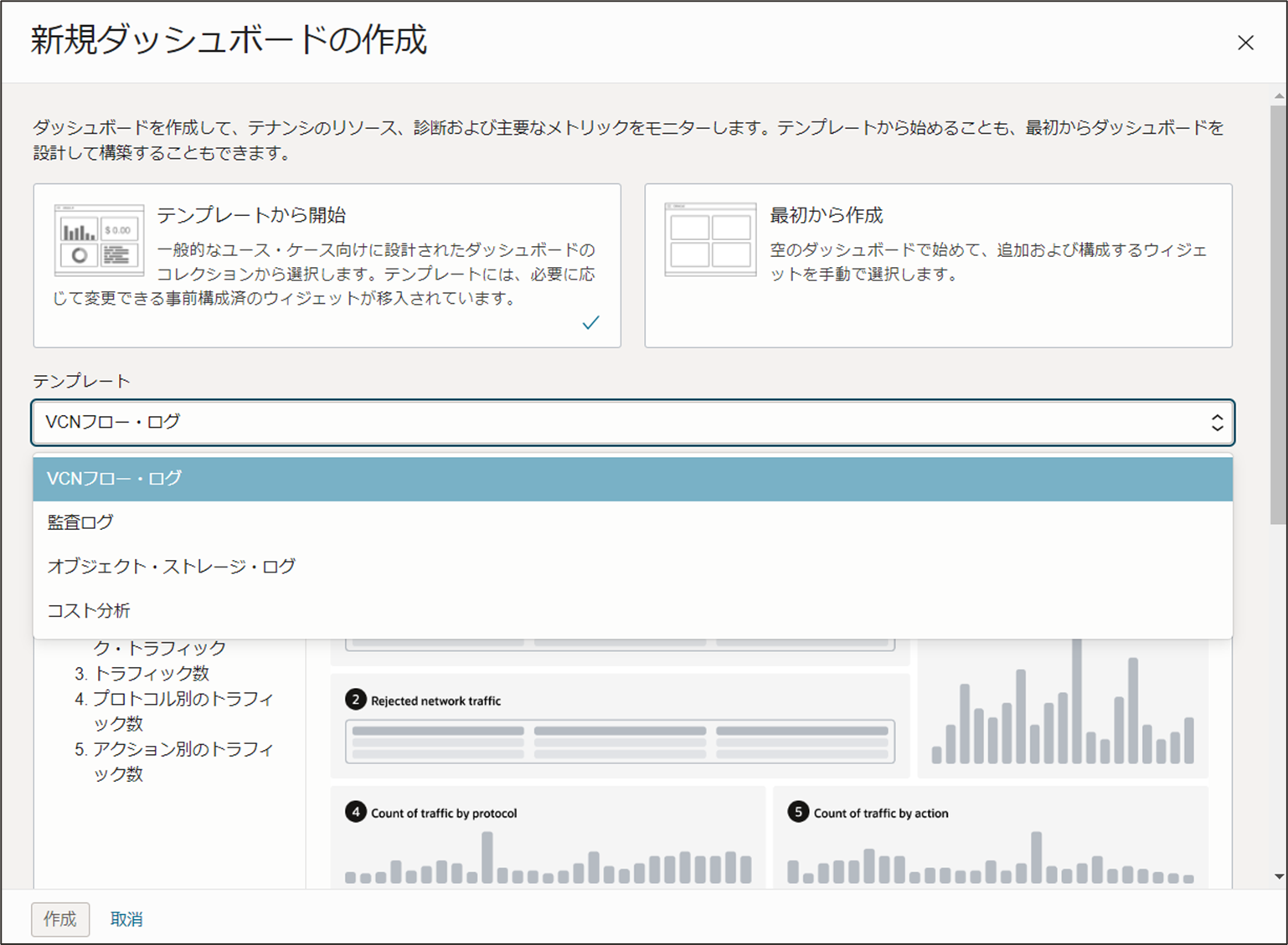Select the 最初から作成 card
Viewport: 1288px width, 945px height.
tap(938, 265)
